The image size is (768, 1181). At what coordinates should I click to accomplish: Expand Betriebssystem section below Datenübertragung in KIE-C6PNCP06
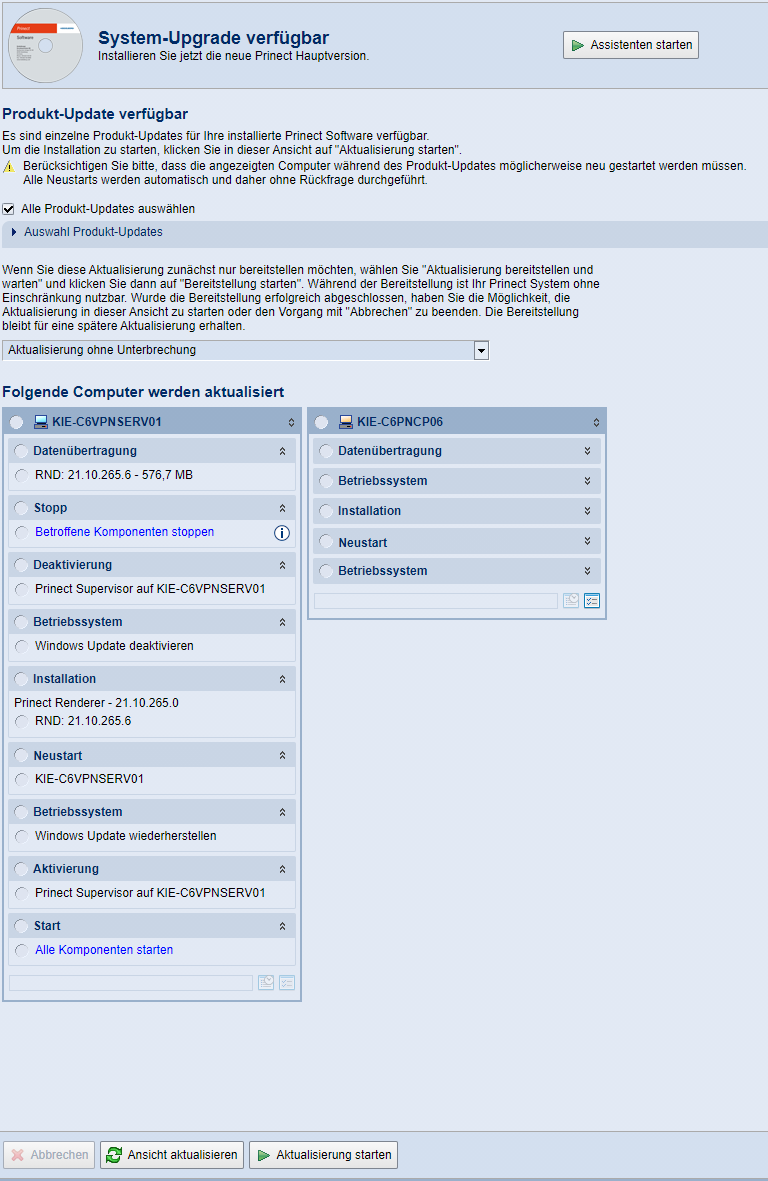(587, 481)
